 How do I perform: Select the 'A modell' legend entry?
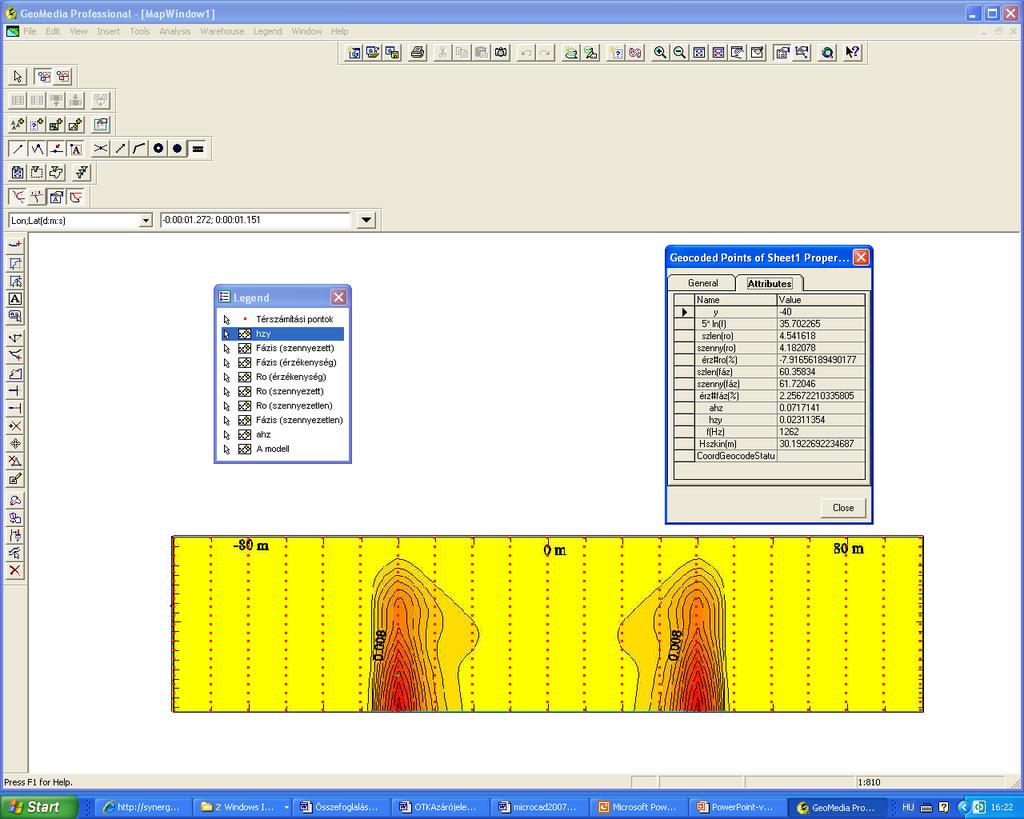pyautogui.click(x=272, y=449)
